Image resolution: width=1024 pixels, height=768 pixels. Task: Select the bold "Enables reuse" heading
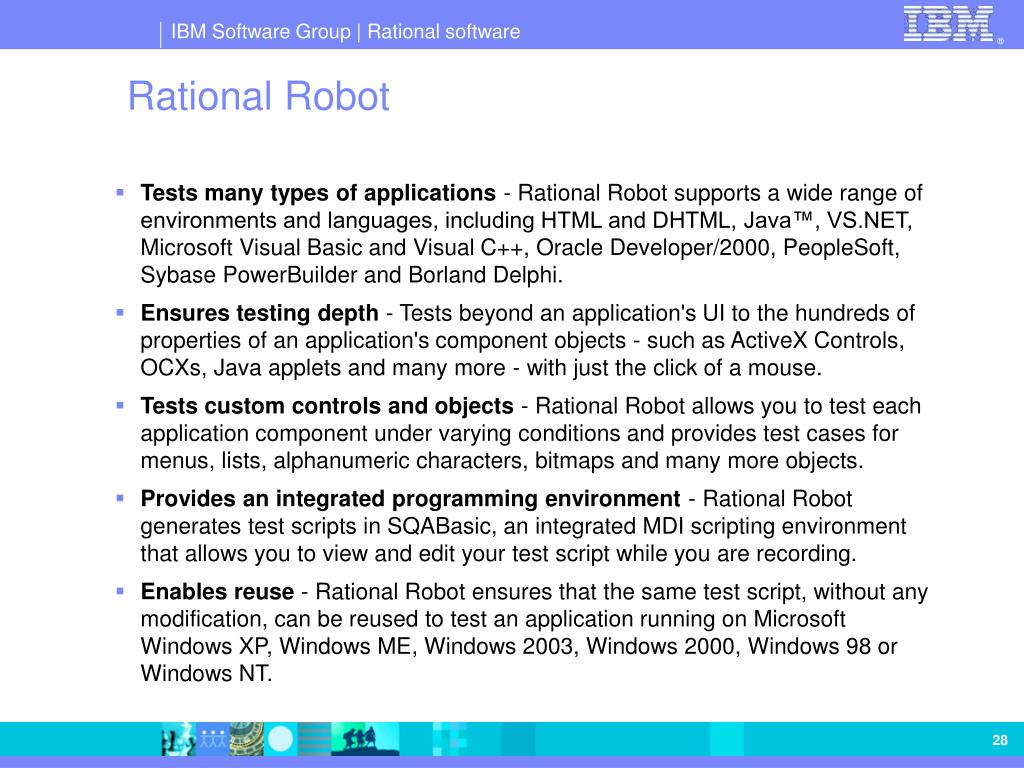tap(217, 592)
